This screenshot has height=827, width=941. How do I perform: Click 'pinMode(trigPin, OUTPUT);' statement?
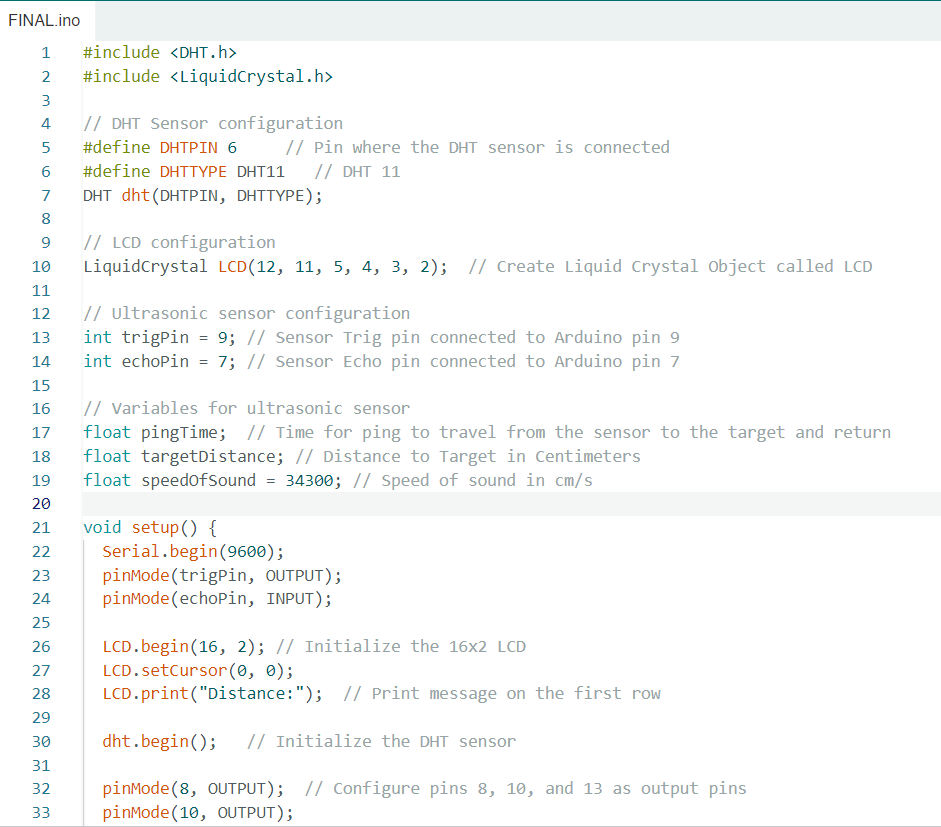(x=222, y=576)
